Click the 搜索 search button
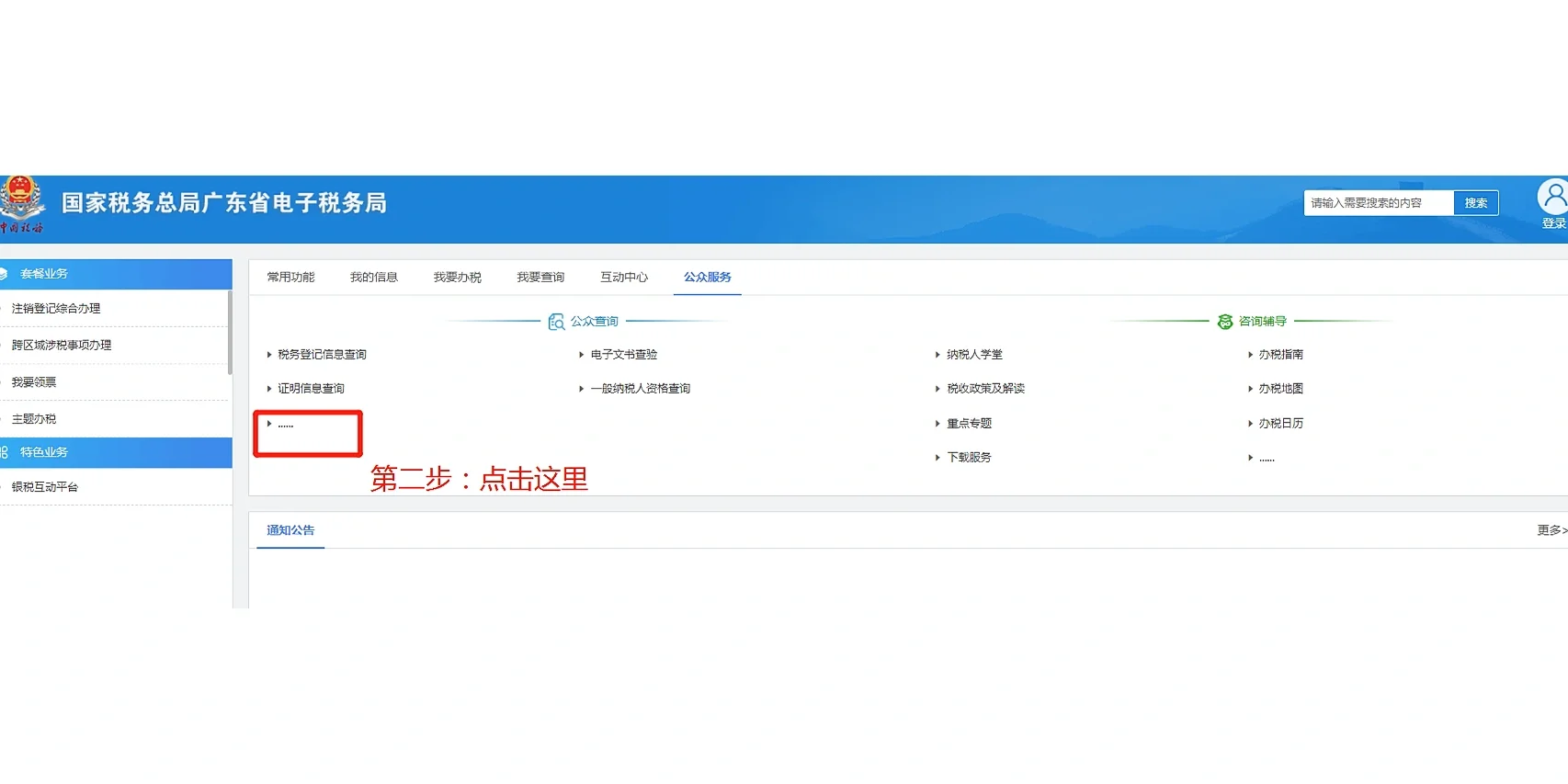Image resolution: width=1568 pixels, height=784 pixels. pos(1476,203)
